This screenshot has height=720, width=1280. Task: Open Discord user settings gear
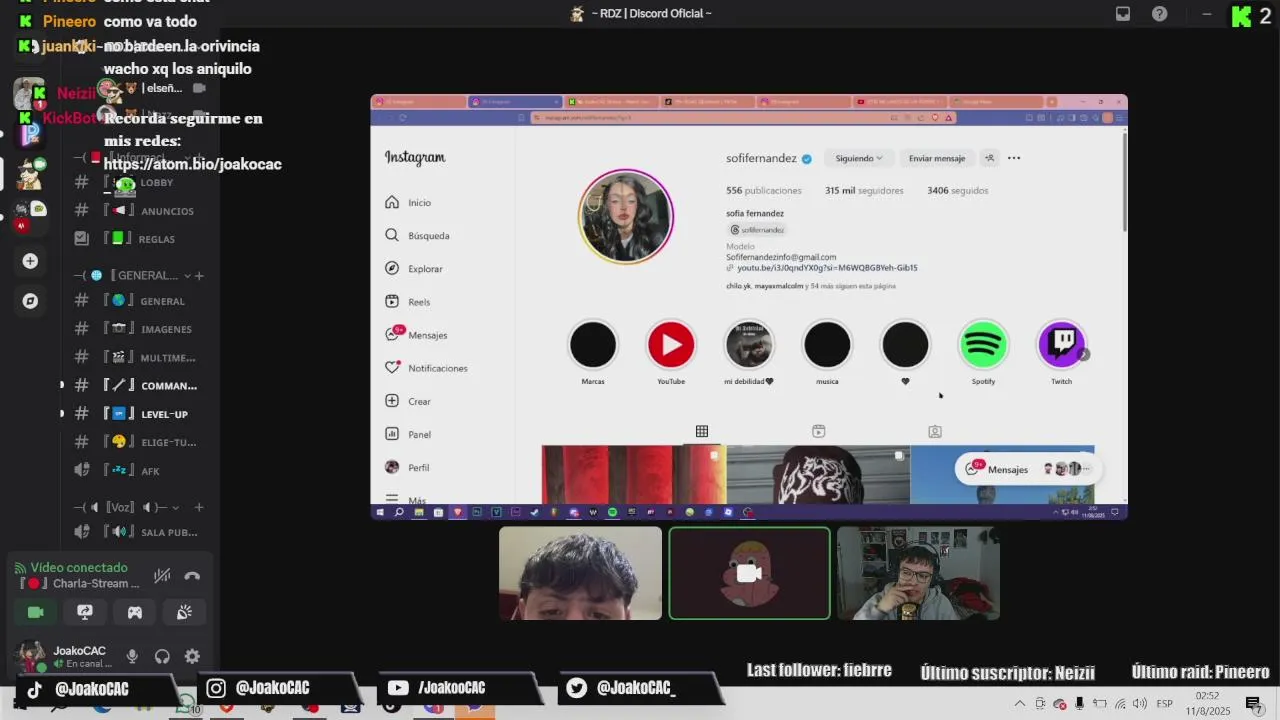[x=192, y=657]
